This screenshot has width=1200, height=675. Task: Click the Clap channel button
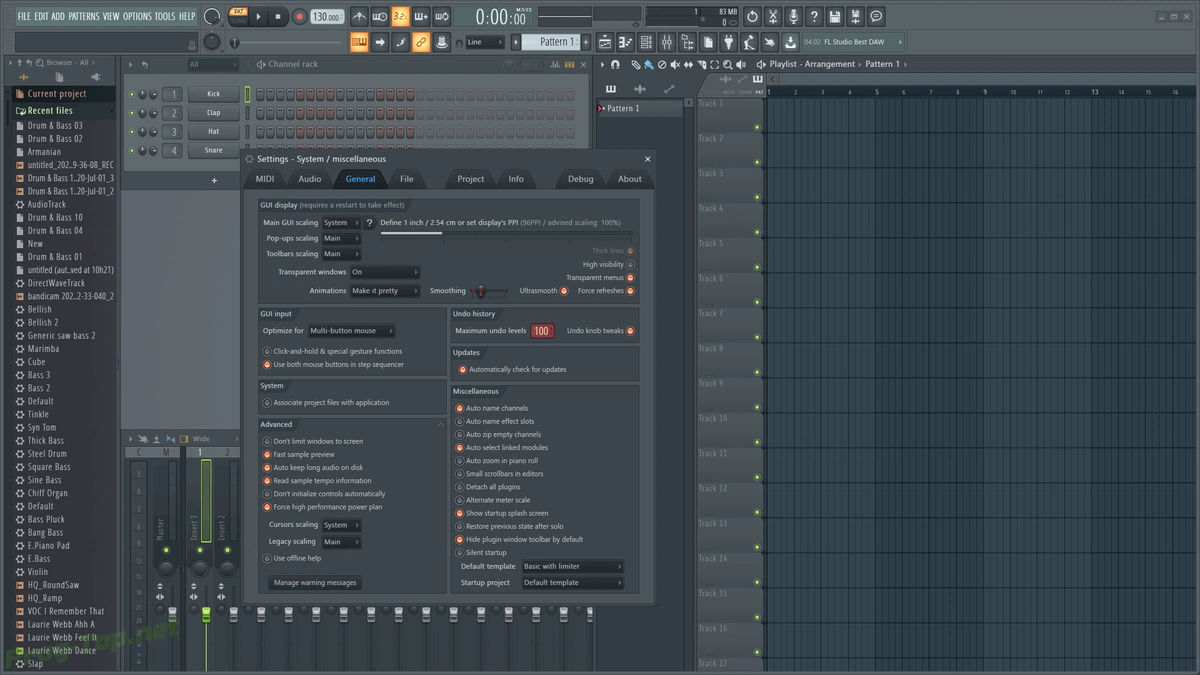coord(213,113)
